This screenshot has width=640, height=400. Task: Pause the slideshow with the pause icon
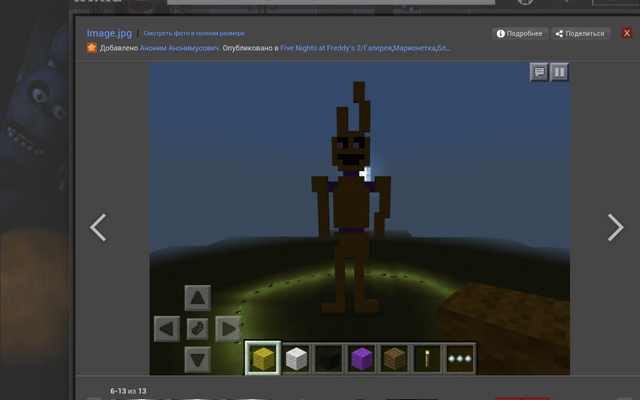[x=559, y=72]
